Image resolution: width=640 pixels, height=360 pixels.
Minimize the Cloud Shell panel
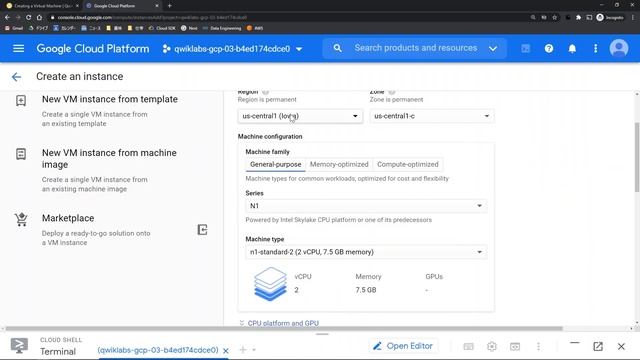pyautogui.click(x=575, y=343)
